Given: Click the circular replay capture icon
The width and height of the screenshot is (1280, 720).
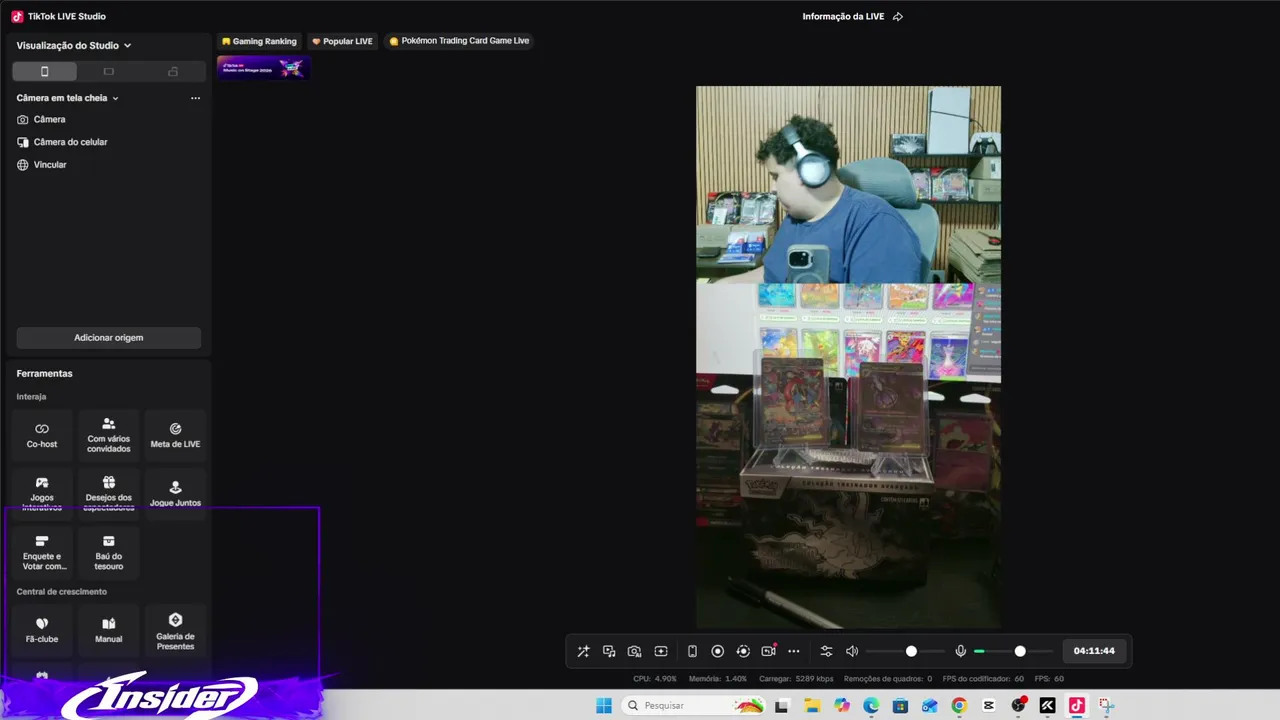Looking at the screenshot, I should [743, 651].
